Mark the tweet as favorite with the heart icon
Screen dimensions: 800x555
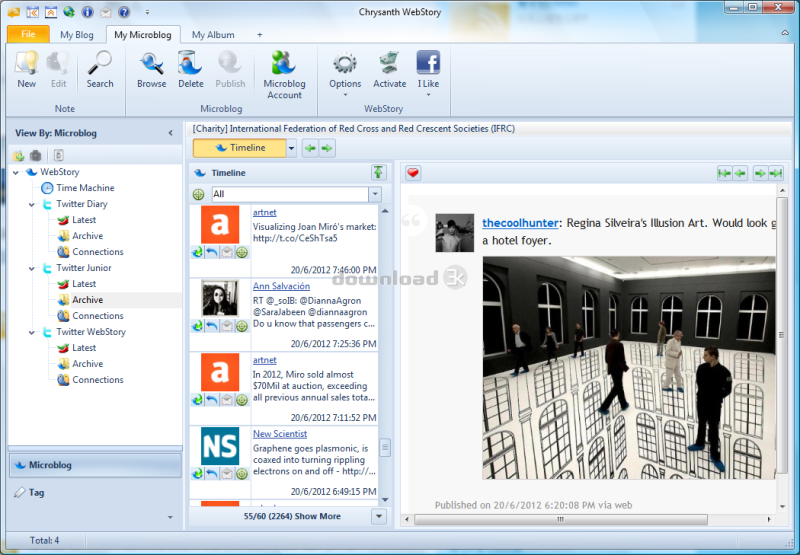pyautogui.click(x=413, y=173)
